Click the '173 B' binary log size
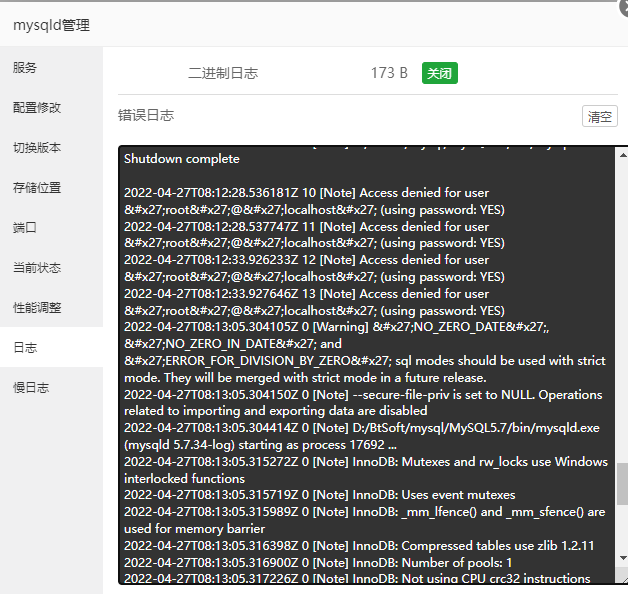 pos(388,73)
